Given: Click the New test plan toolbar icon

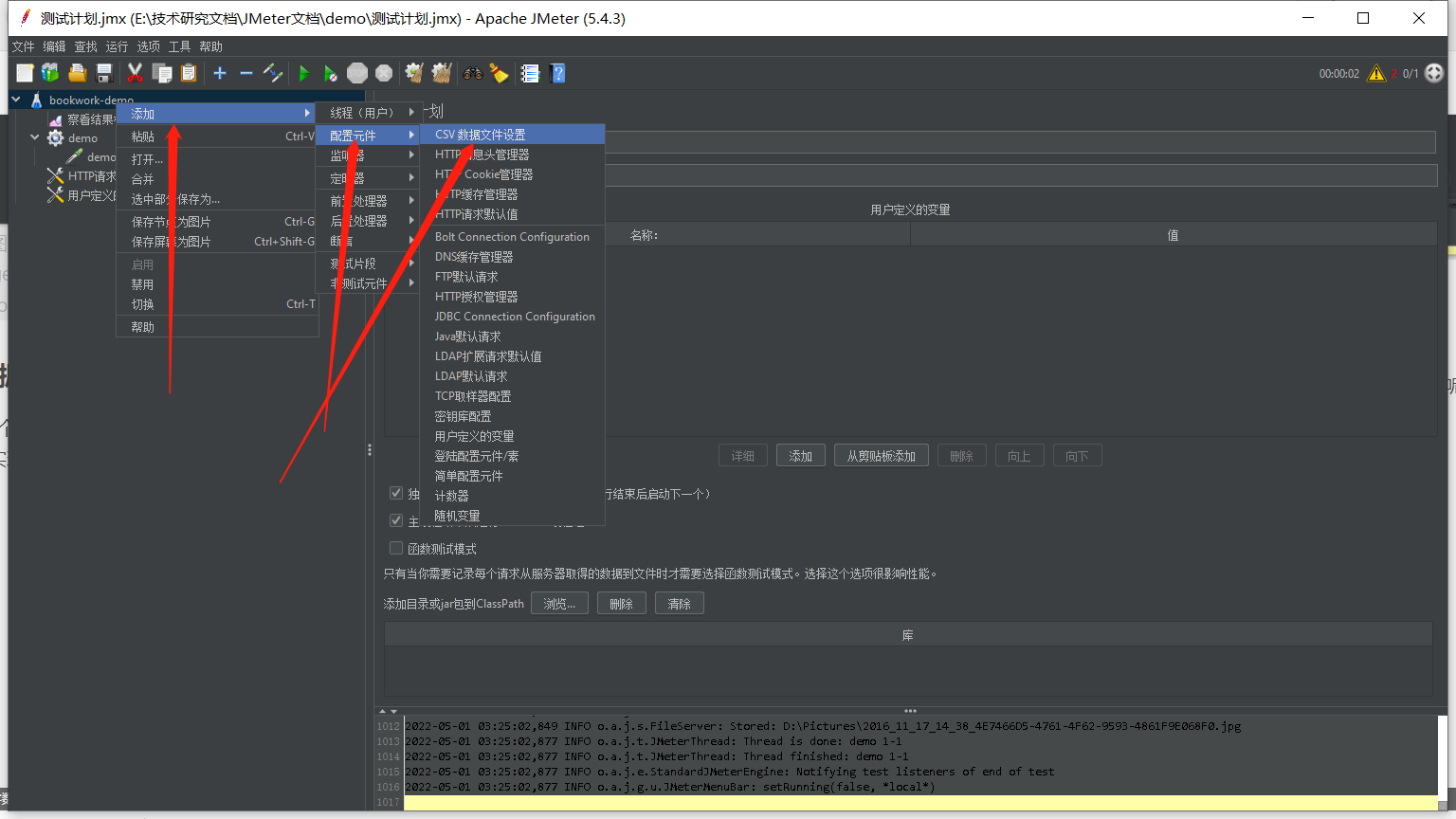Looking at the screenshot, I should [x=26, y=73].
